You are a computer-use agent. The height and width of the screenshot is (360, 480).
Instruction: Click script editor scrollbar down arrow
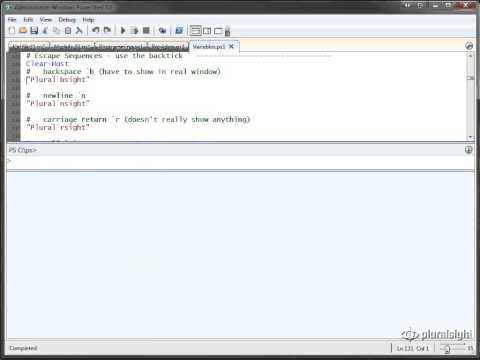(470, 137)
